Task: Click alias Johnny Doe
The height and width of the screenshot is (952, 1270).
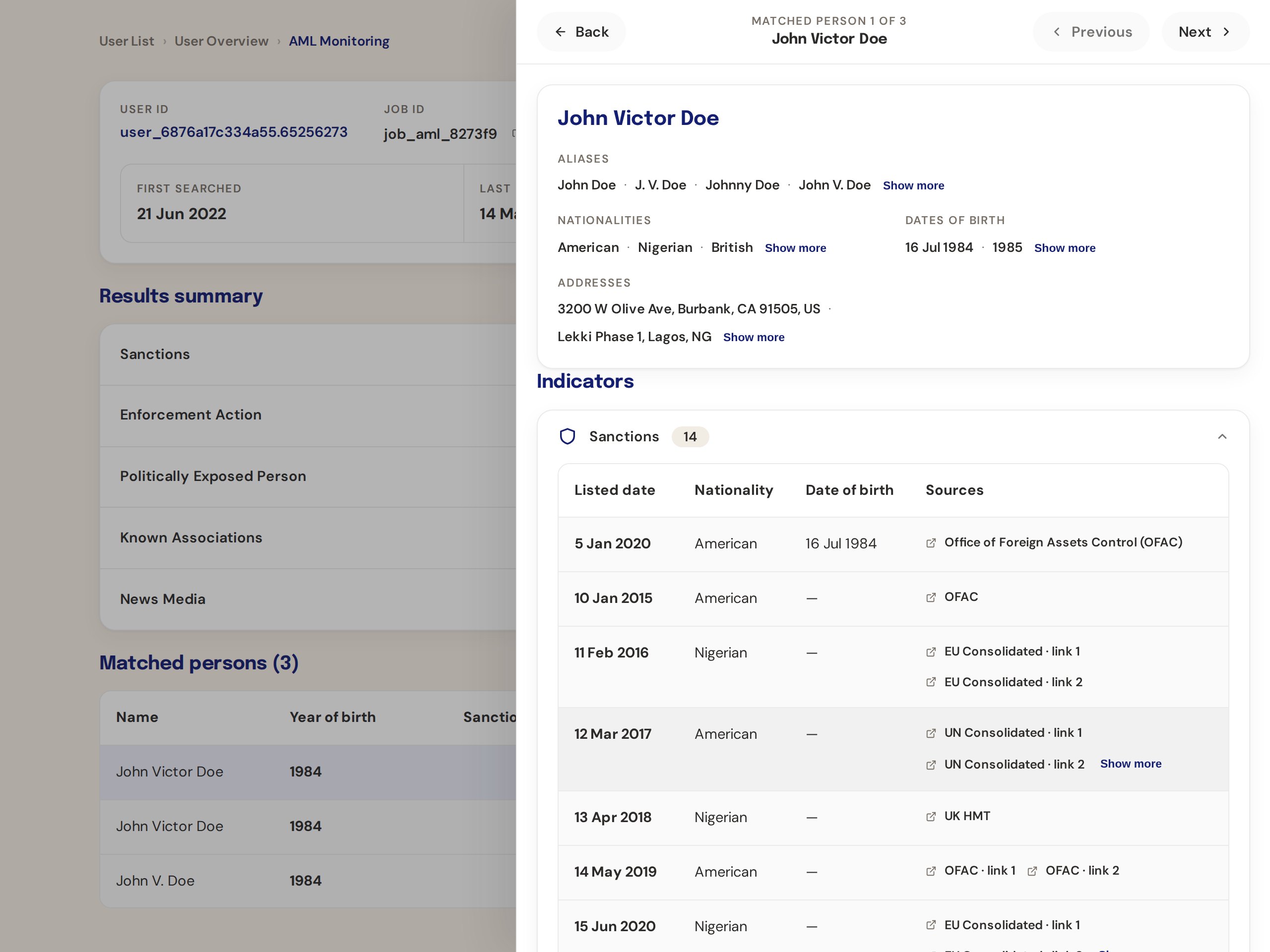Action: 742,185
